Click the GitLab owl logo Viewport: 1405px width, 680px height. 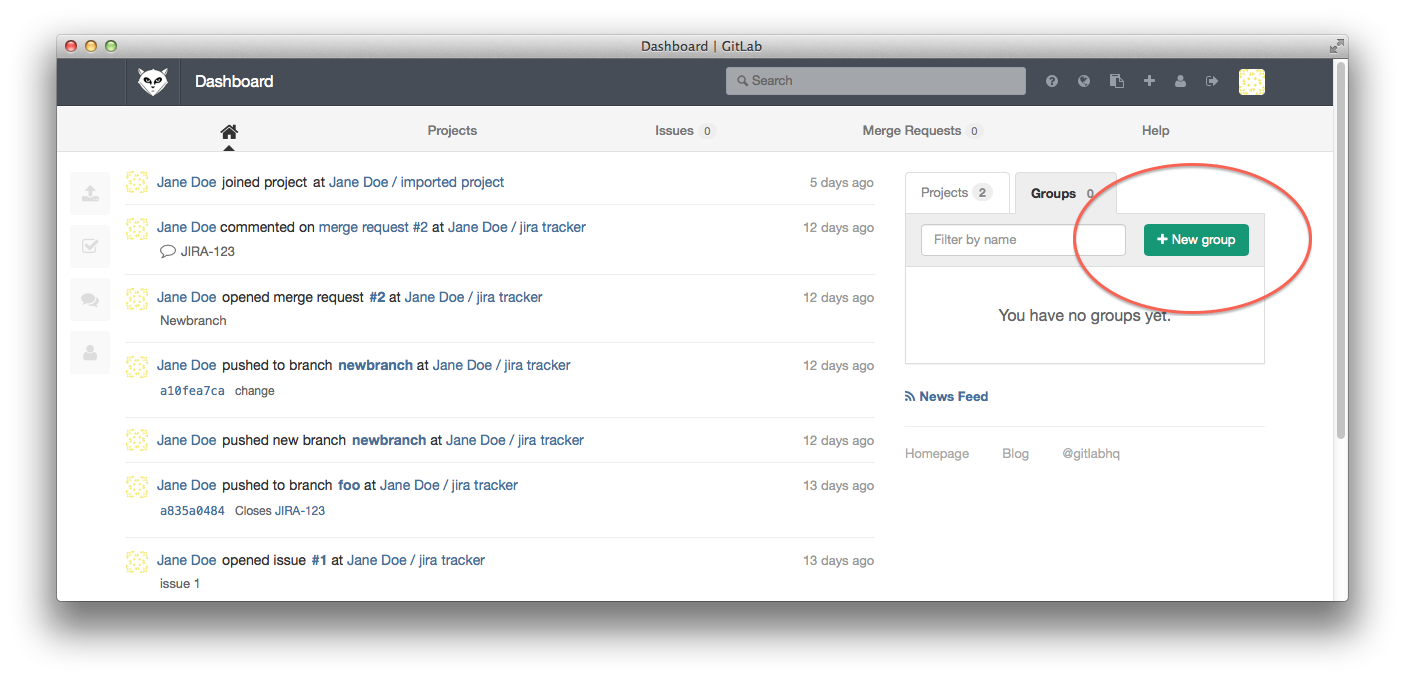(x=152, y=81)
